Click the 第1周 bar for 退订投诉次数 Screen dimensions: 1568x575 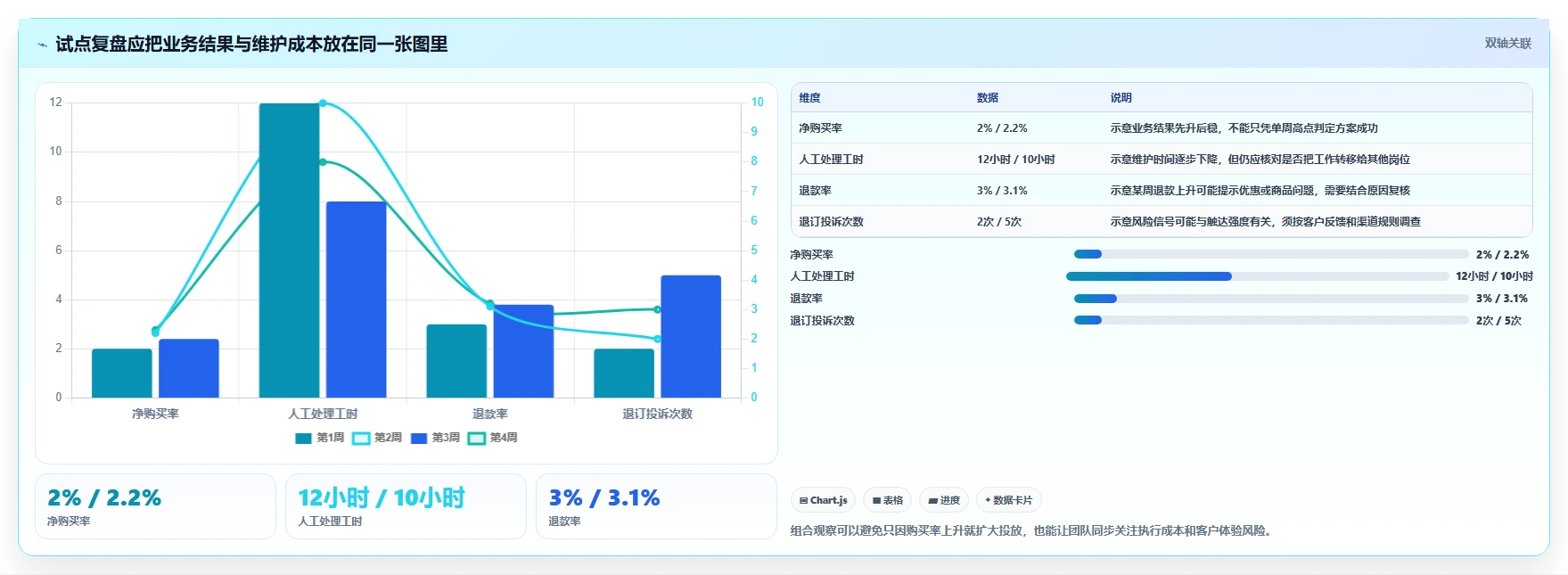click(624, 373)
